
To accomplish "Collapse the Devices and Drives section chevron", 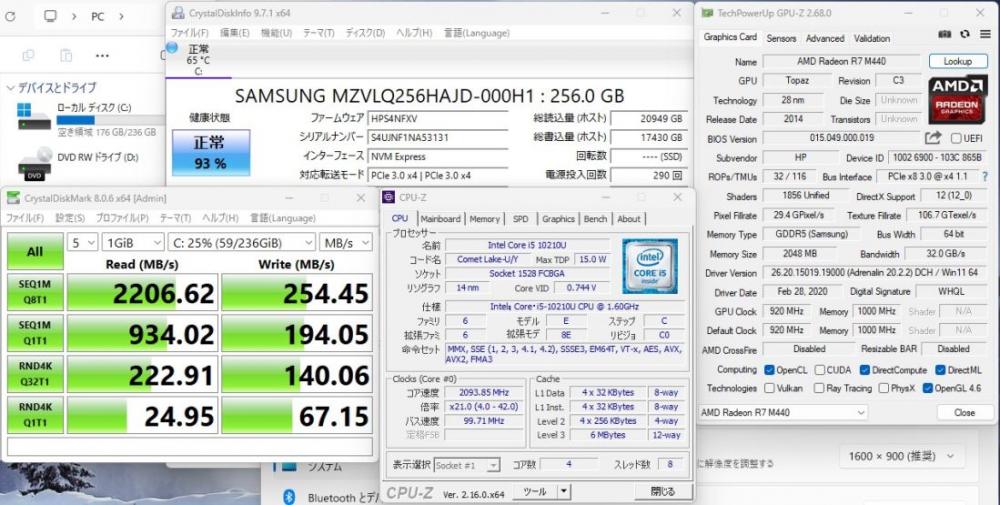I will 10,88.
